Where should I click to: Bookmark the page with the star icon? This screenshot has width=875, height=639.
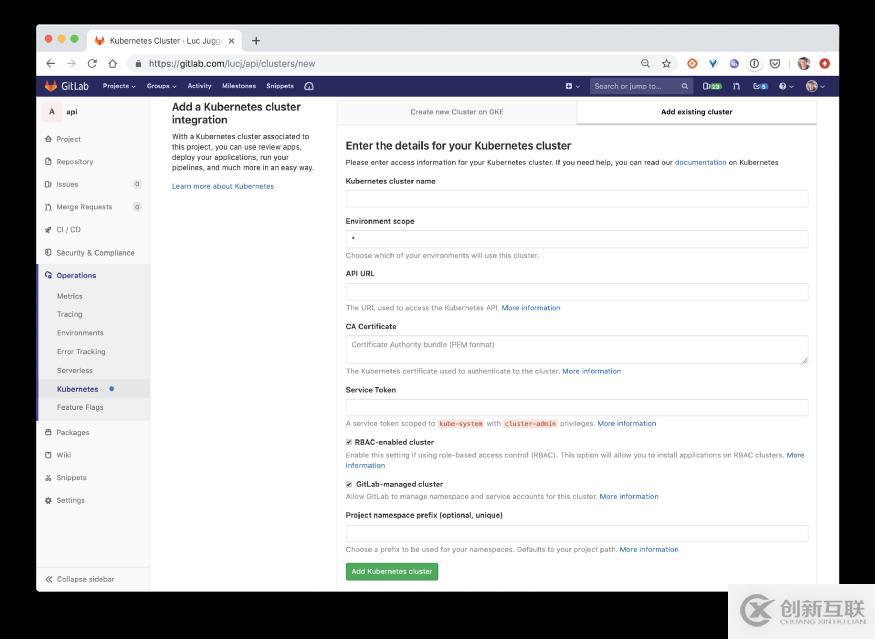coord(666,63)
